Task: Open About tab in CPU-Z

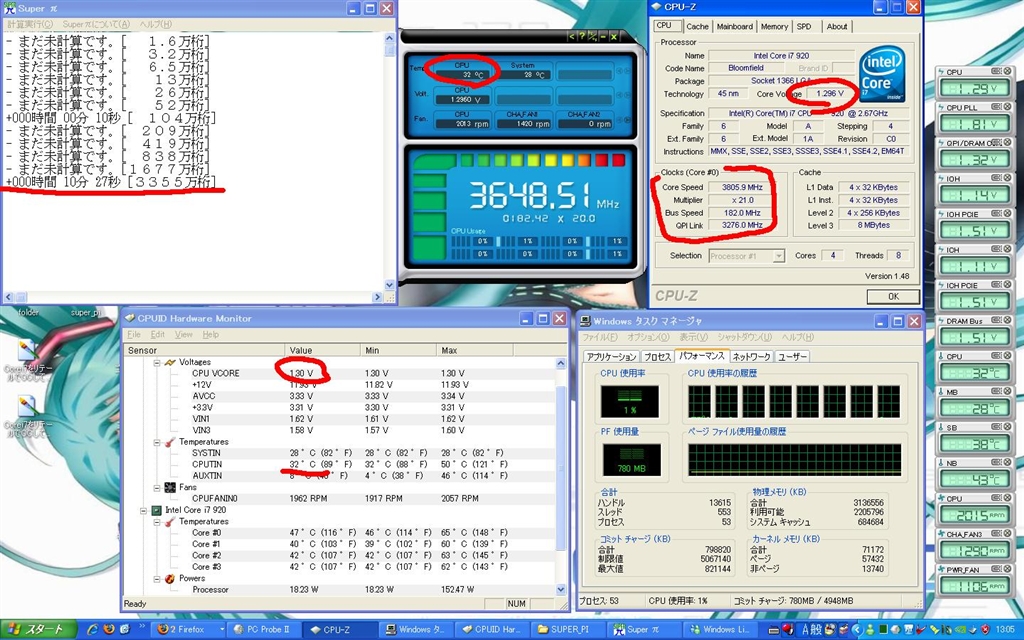Action: (837, 27)
